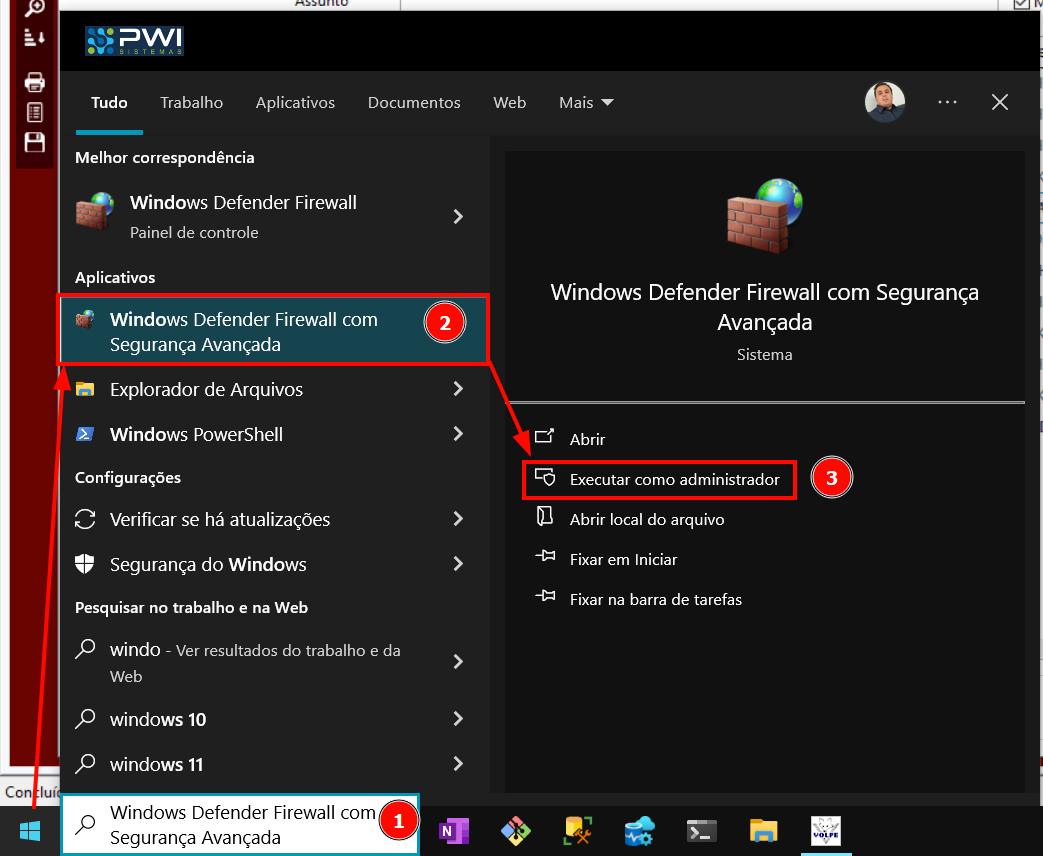Select the Web search tab

pos(509,103)
